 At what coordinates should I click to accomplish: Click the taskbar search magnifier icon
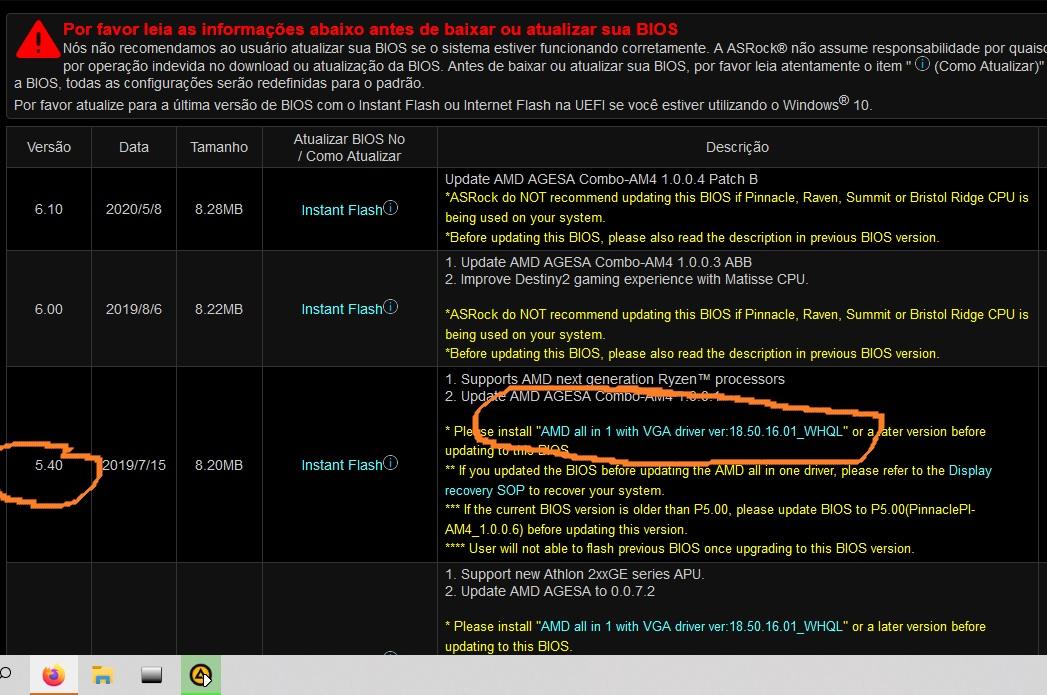5,672
